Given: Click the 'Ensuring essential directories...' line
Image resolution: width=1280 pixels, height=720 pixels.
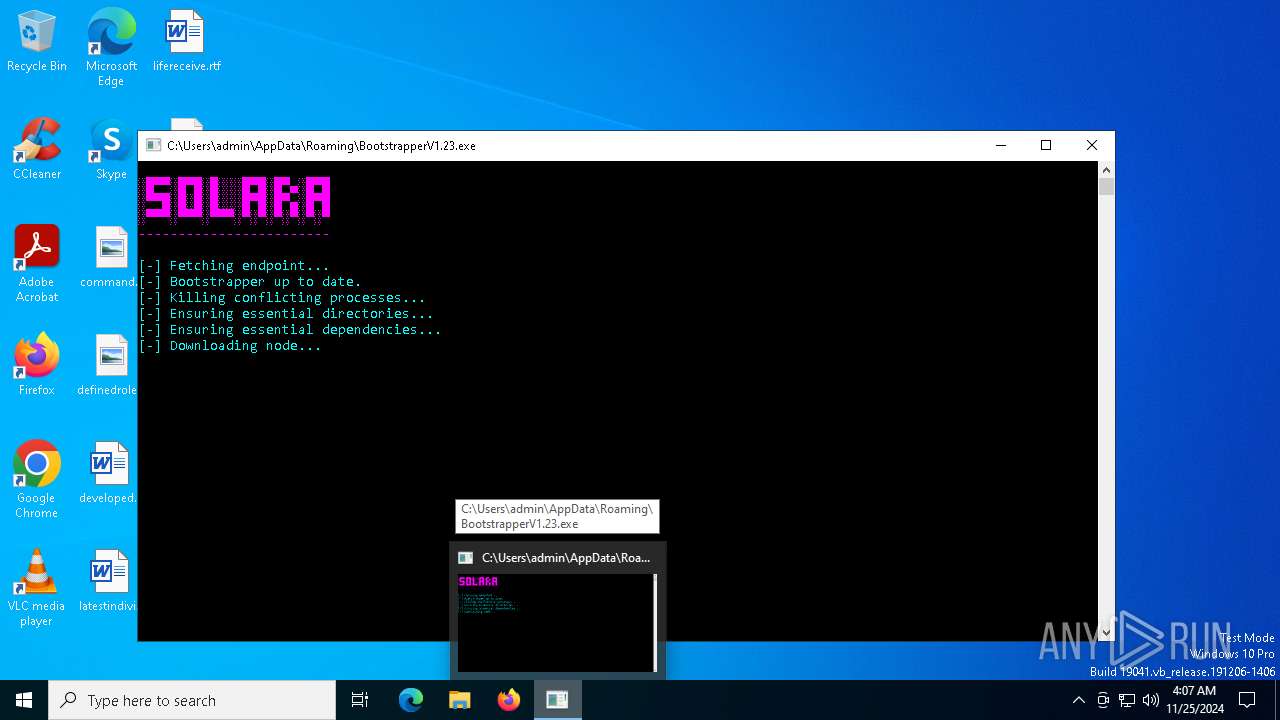Looking at the screenshot, I should pos(286,314).
